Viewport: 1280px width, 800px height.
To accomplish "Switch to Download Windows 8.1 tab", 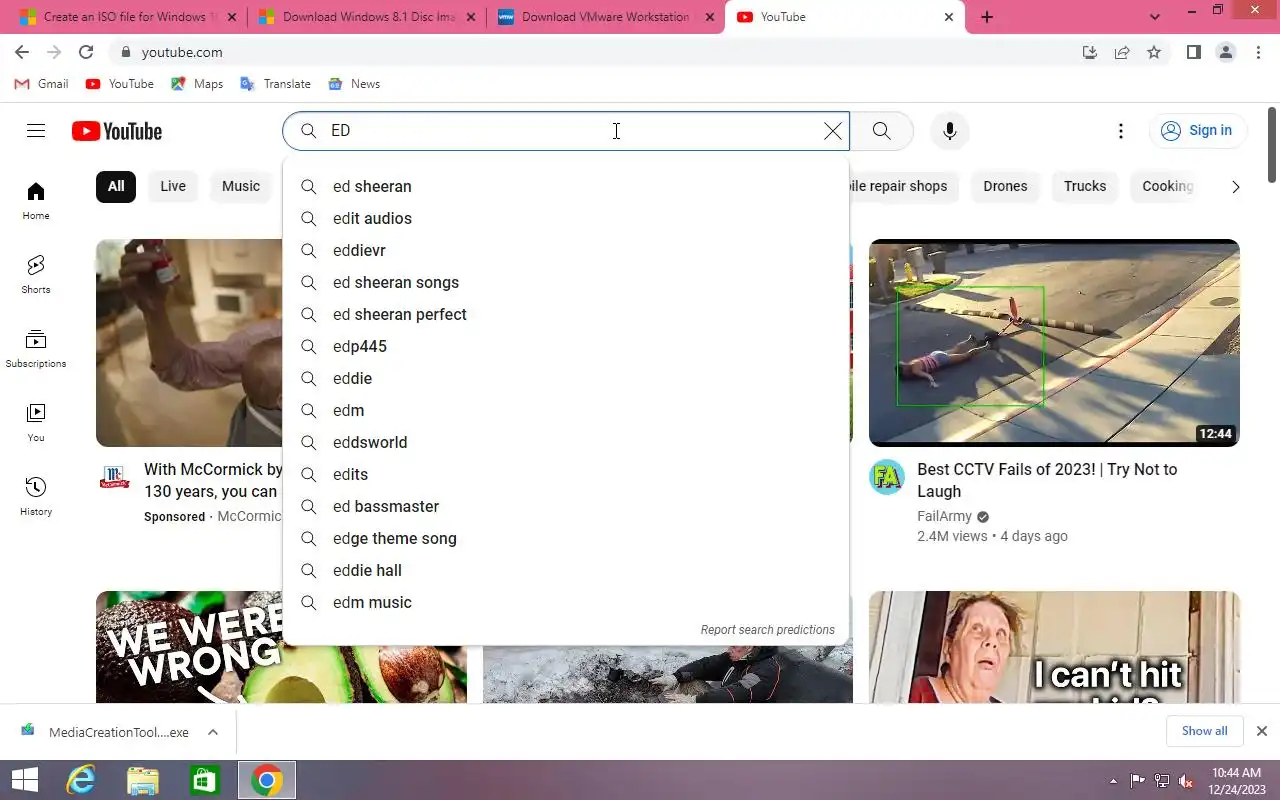I will [367, 17].
